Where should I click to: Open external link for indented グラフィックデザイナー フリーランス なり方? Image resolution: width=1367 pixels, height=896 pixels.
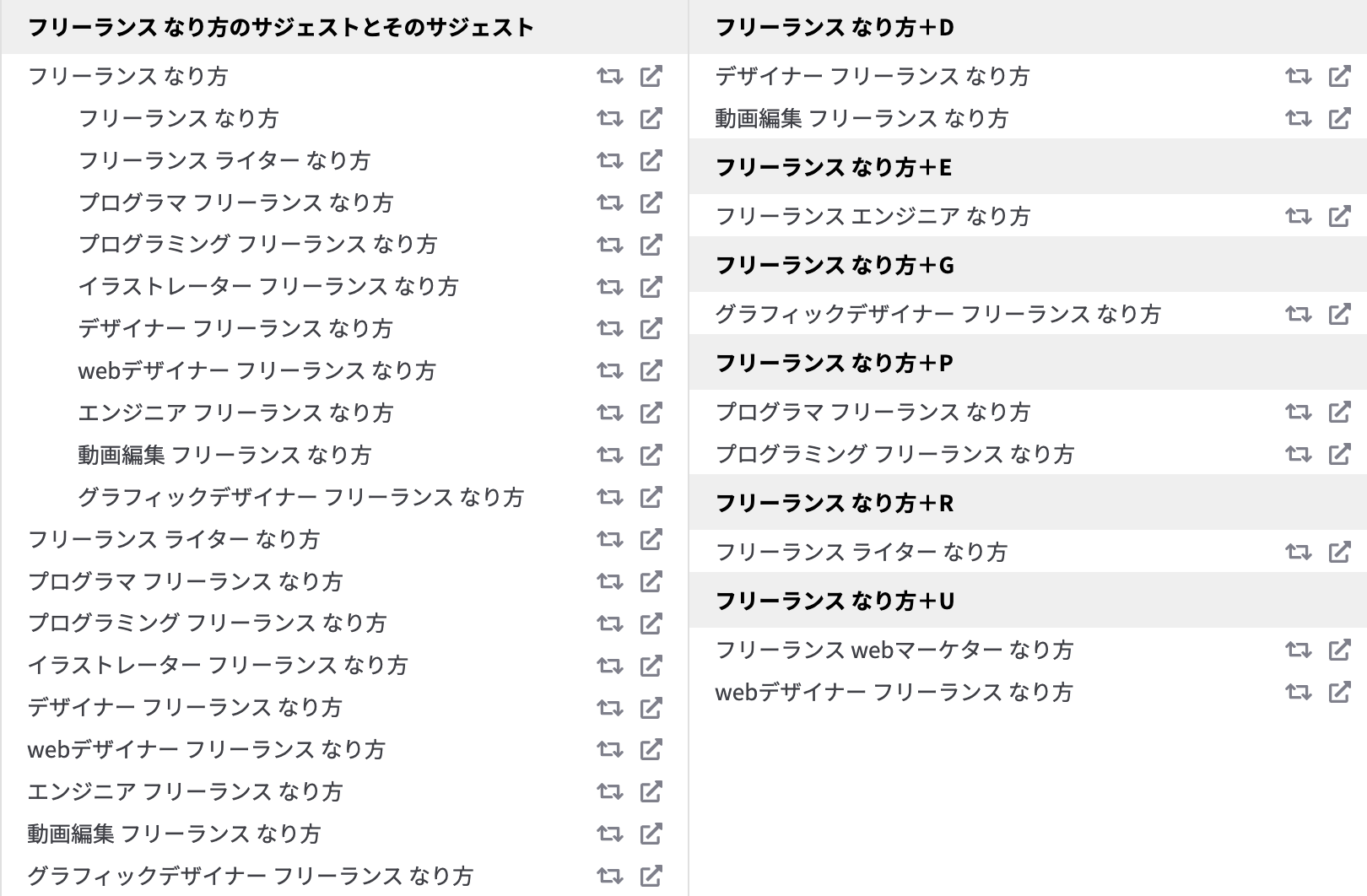[x=651, y=497]
